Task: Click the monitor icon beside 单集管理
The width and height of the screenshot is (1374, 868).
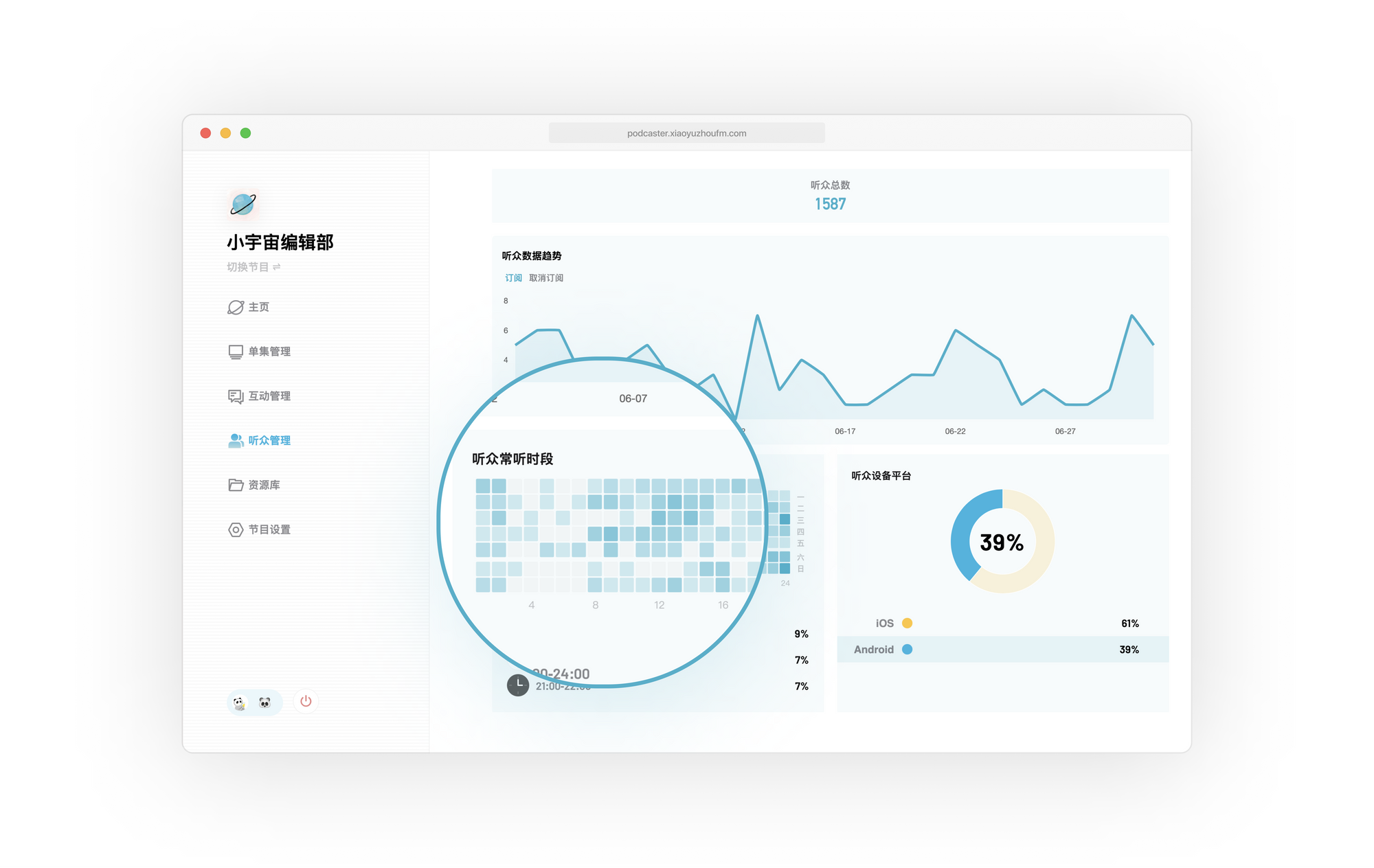Action: [236, 352]
